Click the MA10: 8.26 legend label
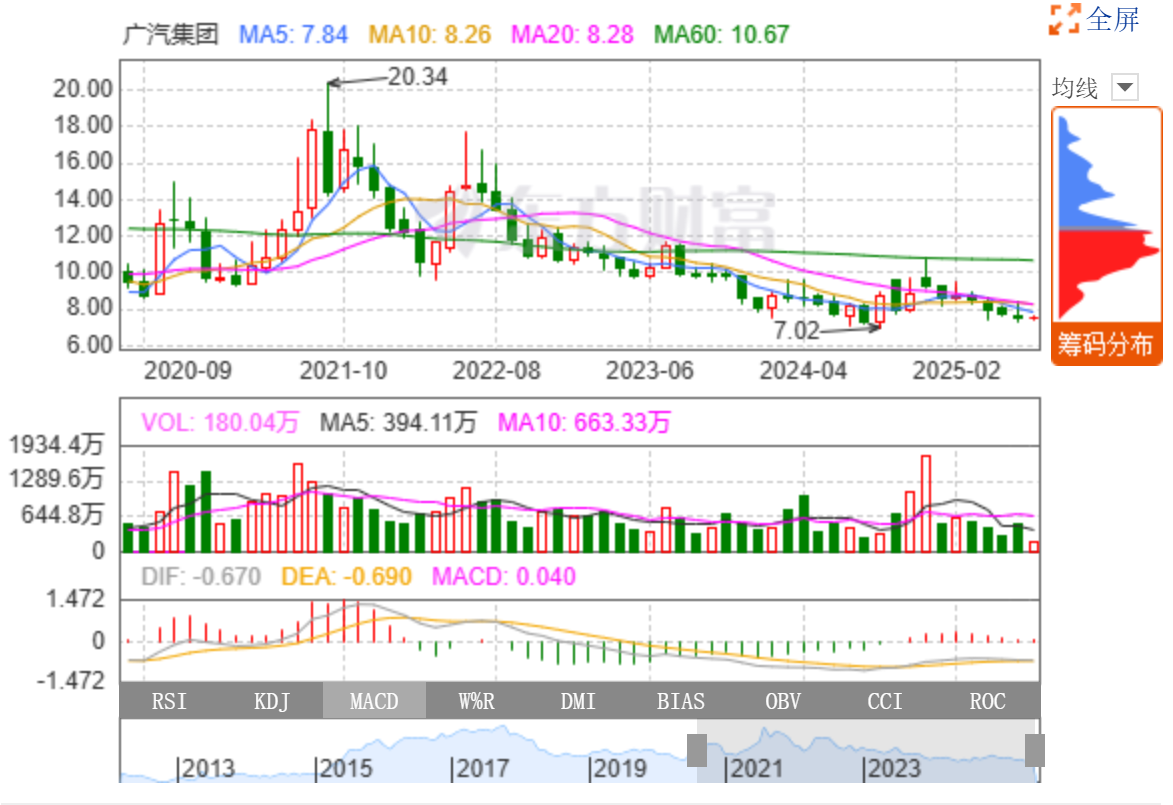The width and height of the screenshot is (1173, 805). click(430, 34)
